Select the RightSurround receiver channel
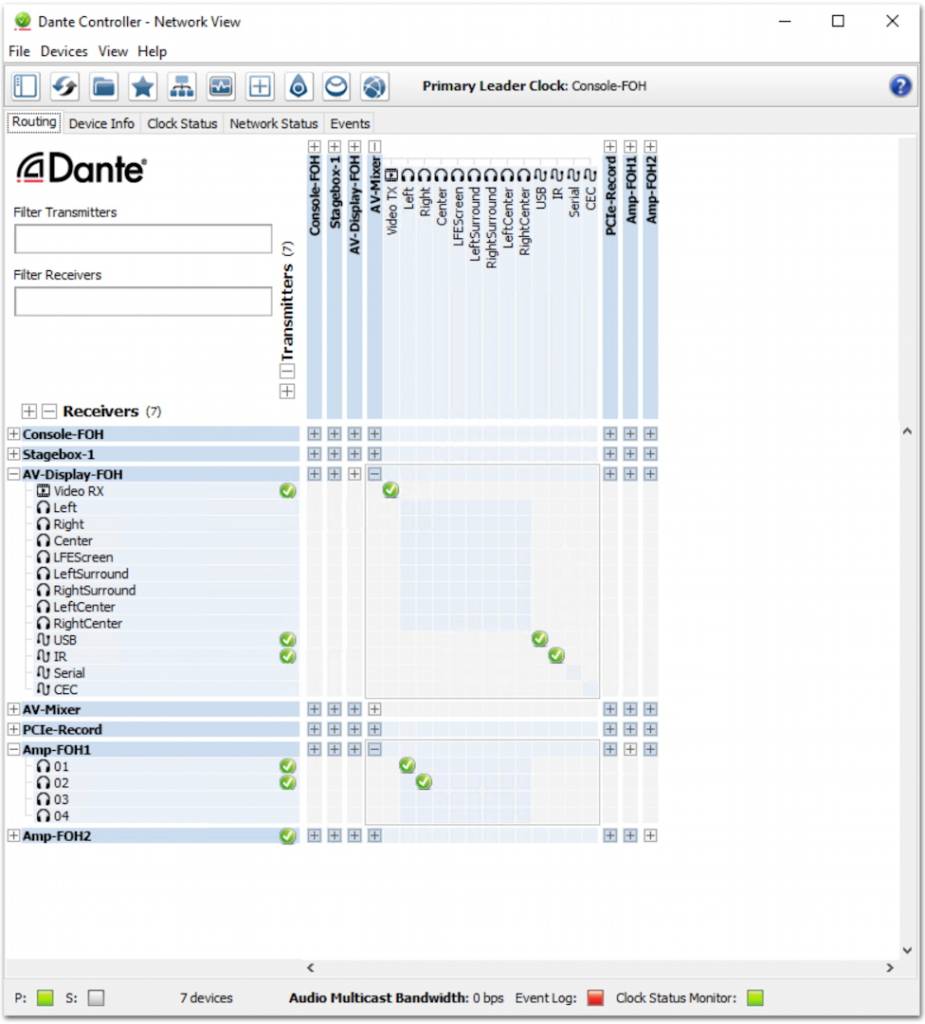The image size is (925, 1024). point(94,590)
